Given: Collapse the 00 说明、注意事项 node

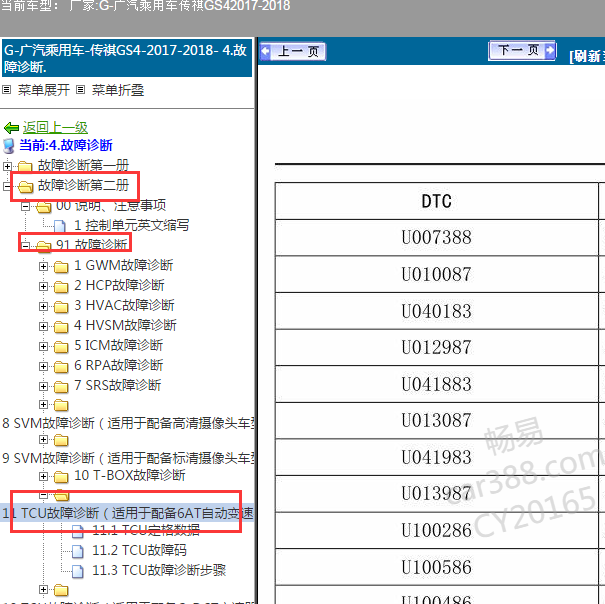Looking at the screenshot, I should pyautogui.click(x=25, y=206).
